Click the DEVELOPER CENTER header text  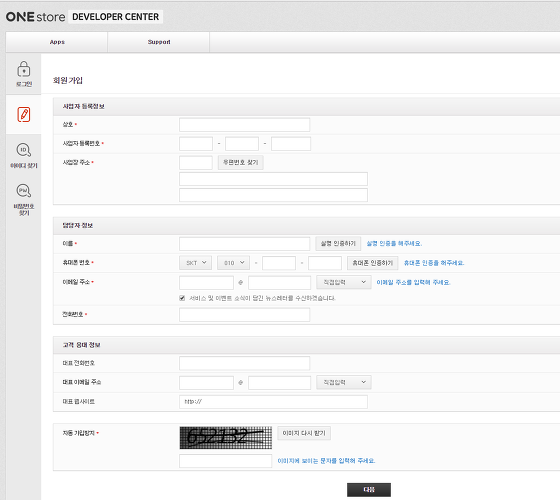[x=115, y=17]
